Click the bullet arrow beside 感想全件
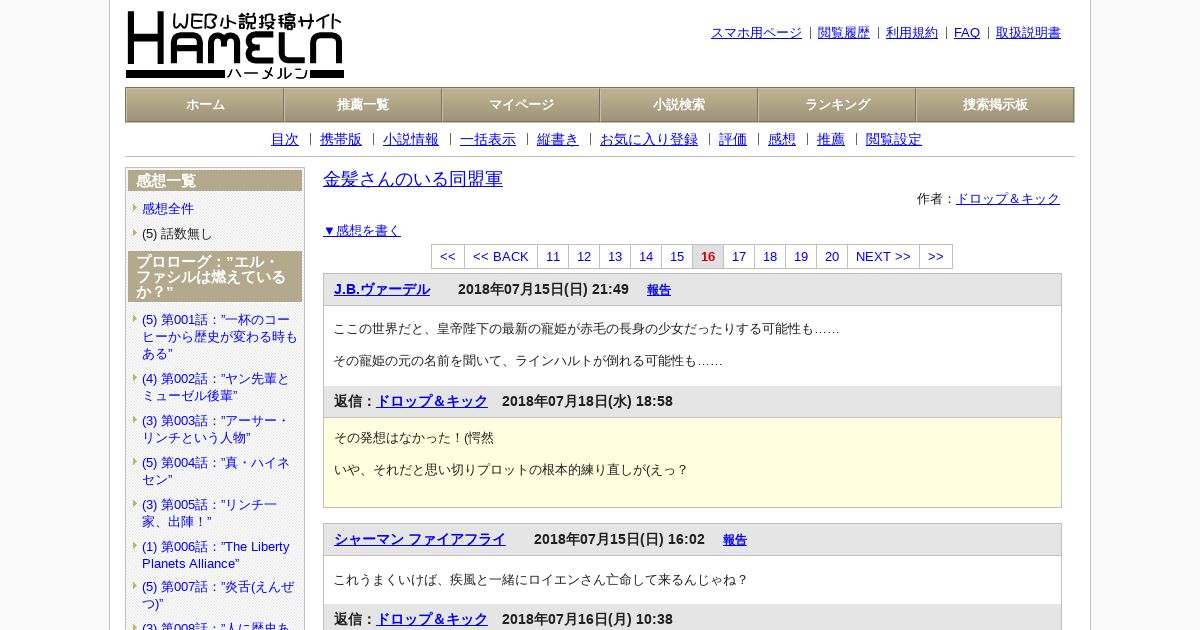This screenshot has height=630, width=1200. [x=135, y=208]
